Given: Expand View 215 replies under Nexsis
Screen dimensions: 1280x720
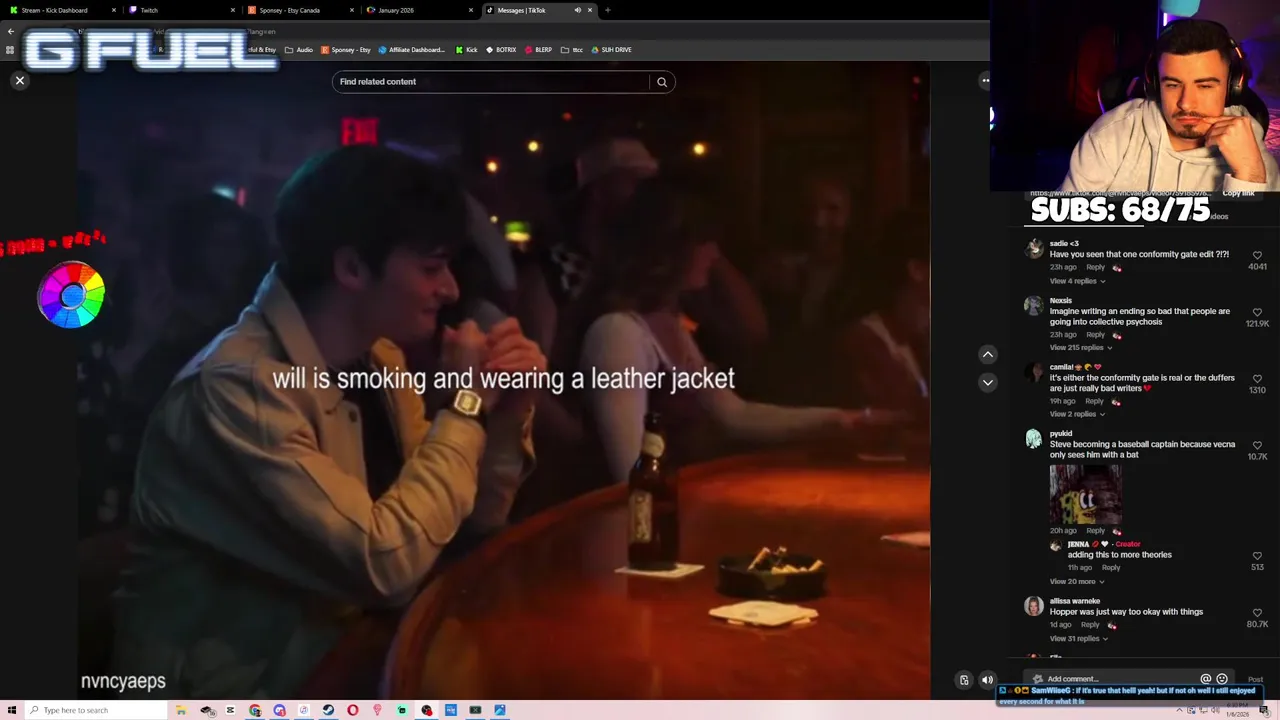Looking at the screenshot, I should pyautogui.click(x=1081, y=347).
